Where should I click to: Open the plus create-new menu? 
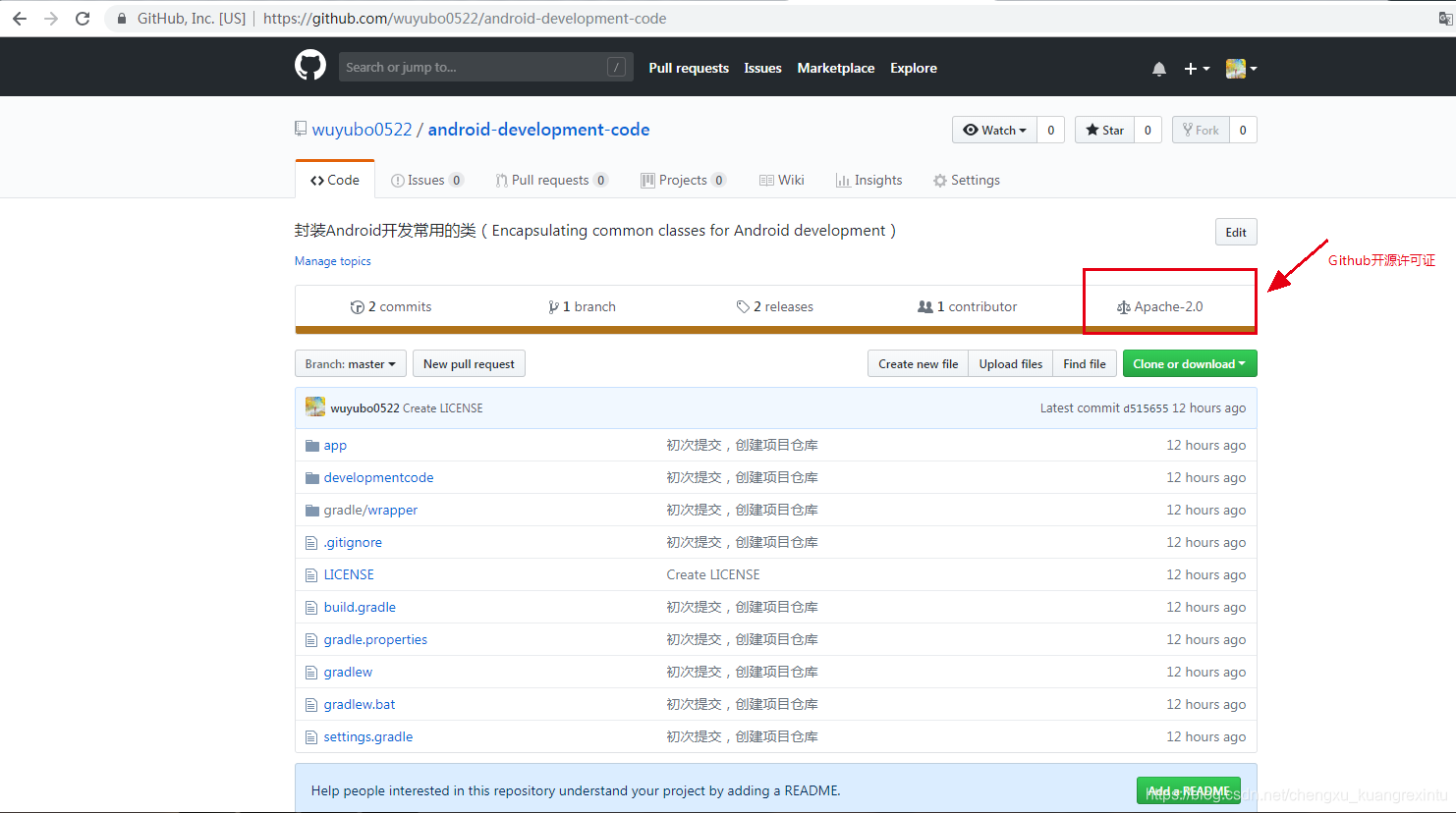coord(1197,69)
